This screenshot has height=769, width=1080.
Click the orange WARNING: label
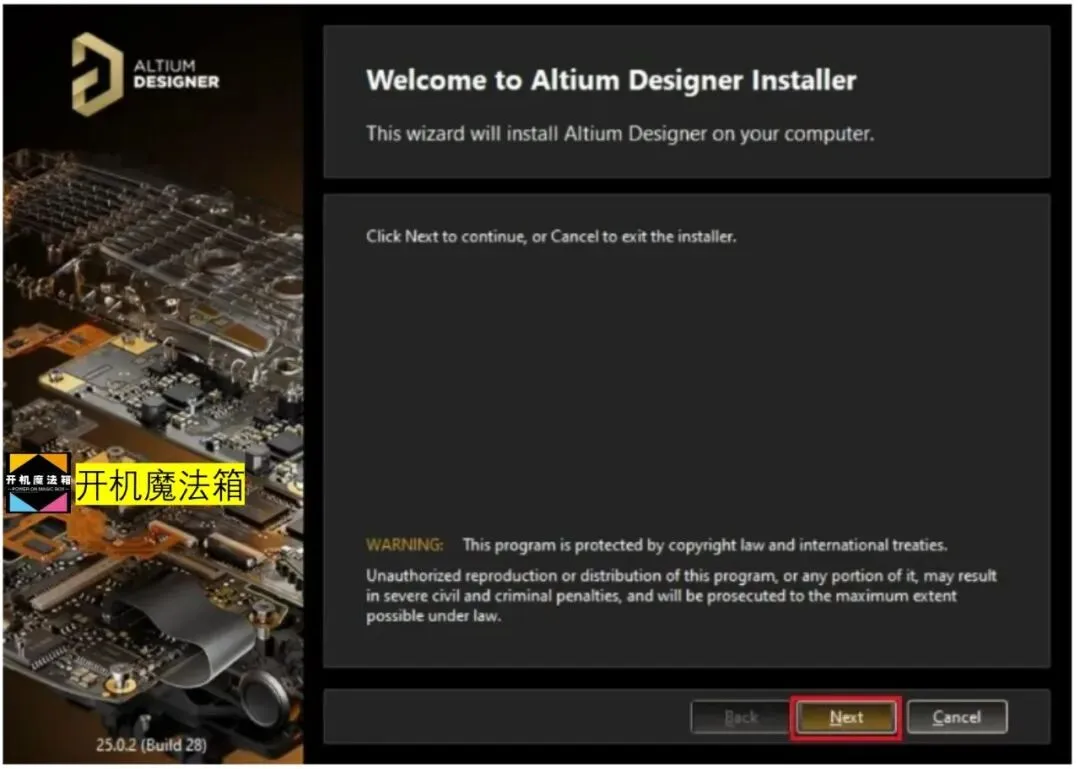[x=404, y=544]
